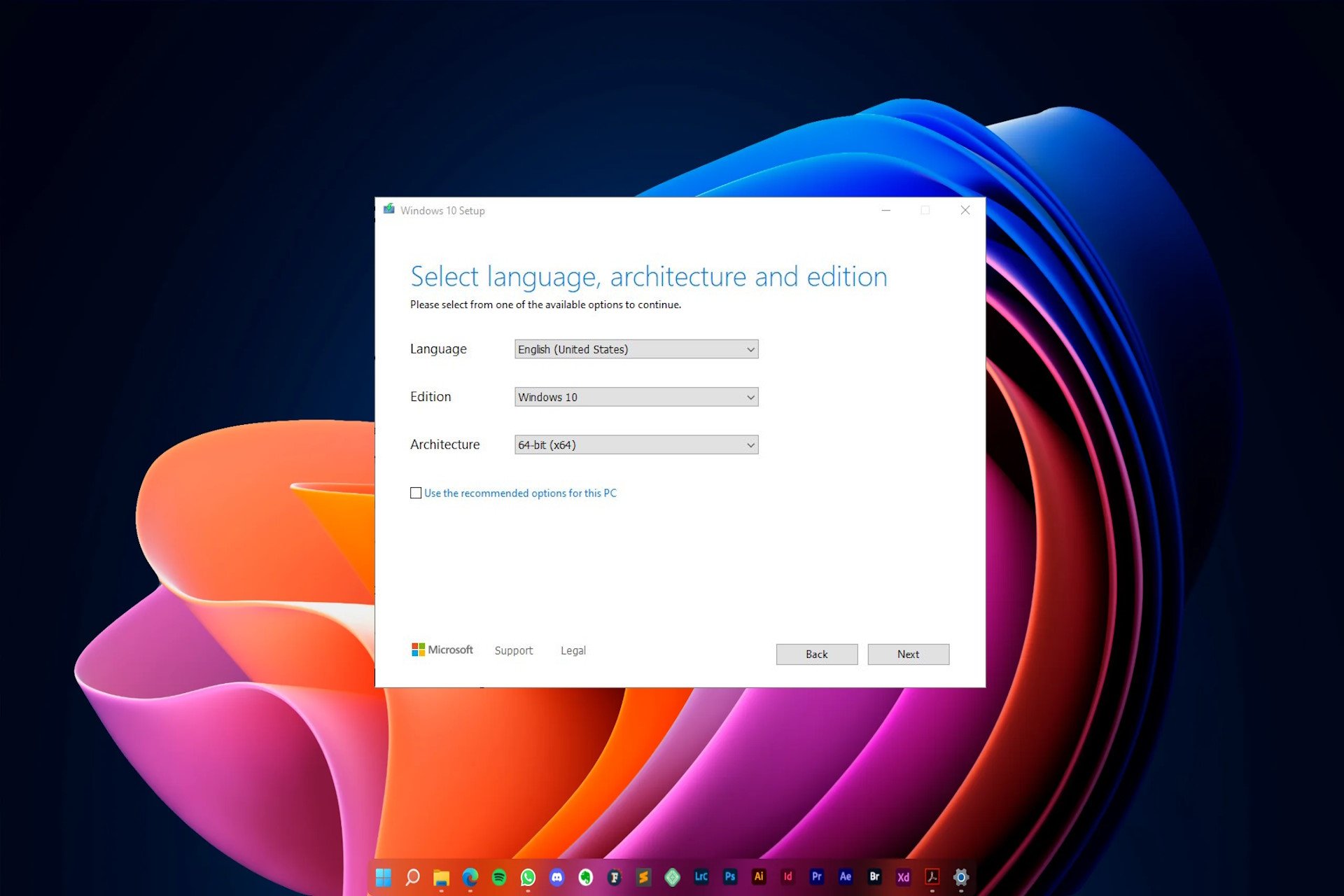The height and width of the screenshot is (896, 1344).
Task: Close the Windows 10 Setup window
Action: click(965, 210)
